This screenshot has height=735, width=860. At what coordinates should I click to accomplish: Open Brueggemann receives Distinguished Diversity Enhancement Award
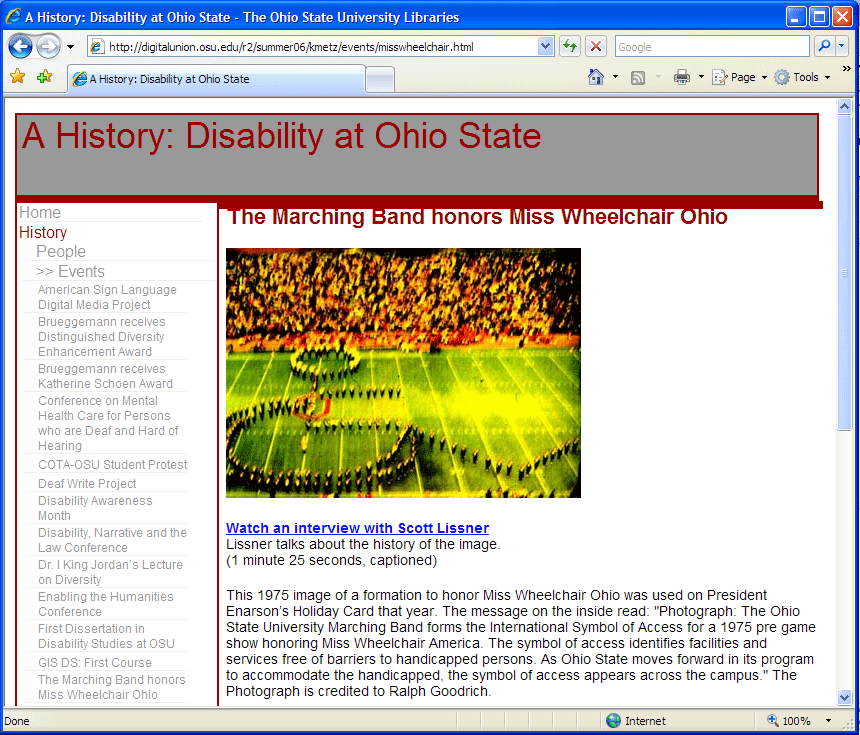pyautogui.click(x=101, y=336)
